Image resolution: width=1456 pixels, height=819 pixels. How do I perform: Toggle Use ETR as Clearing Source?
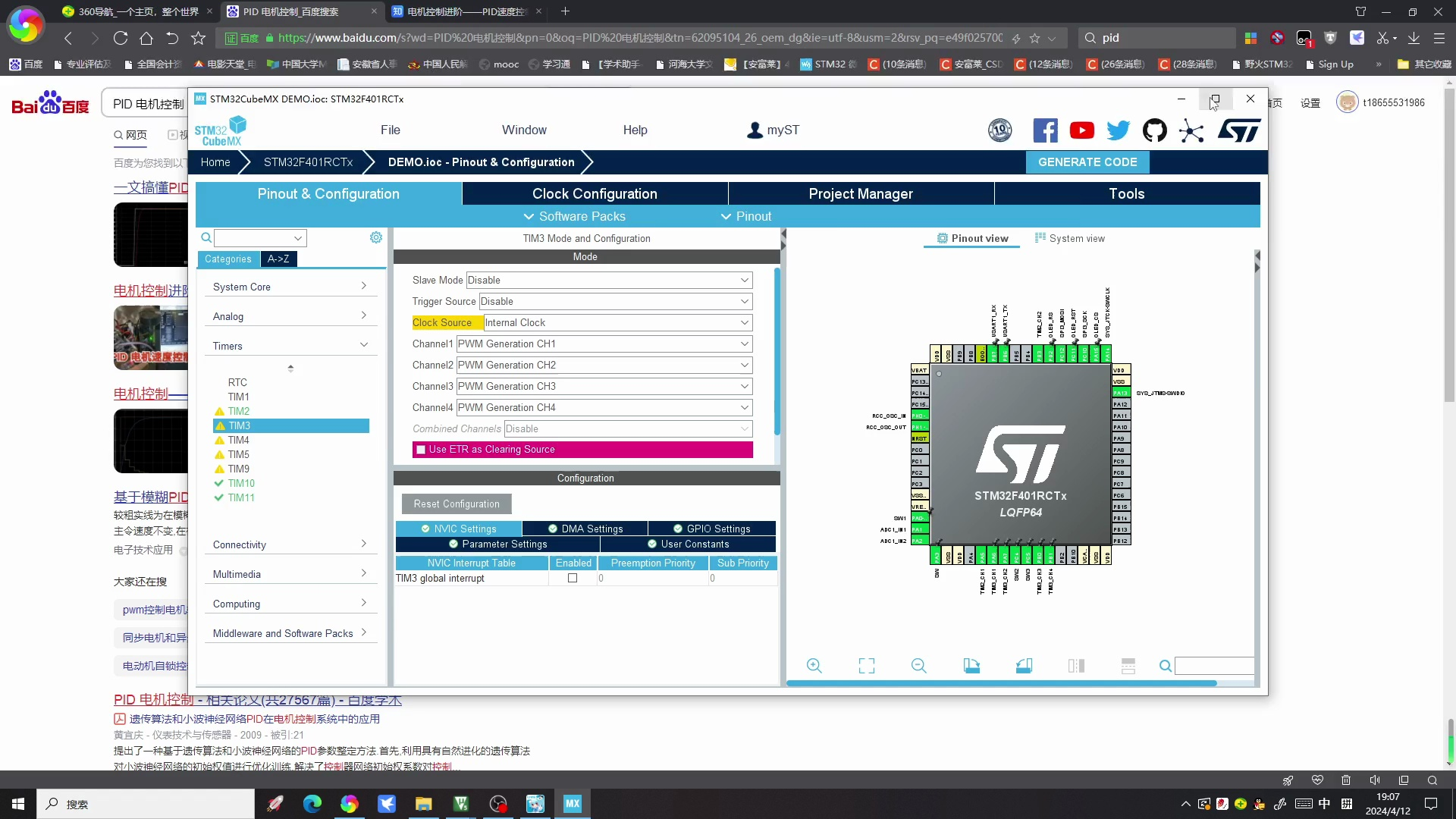419,449
